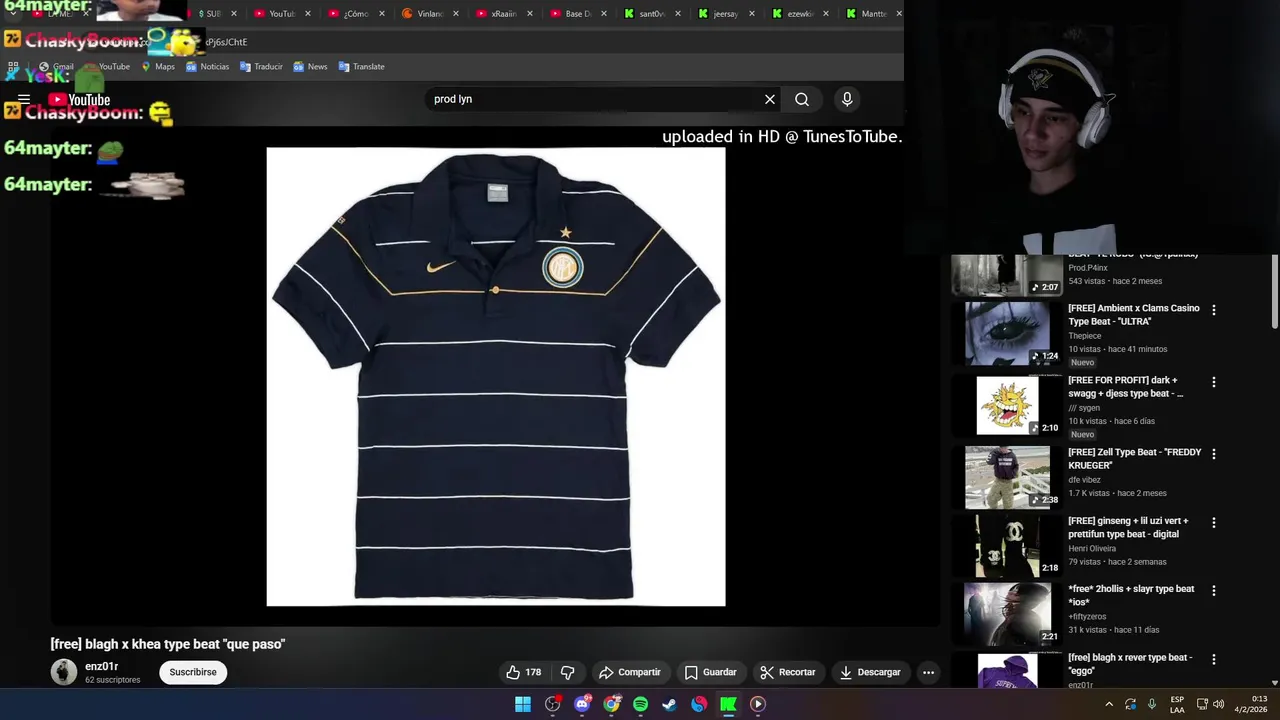
Task: Open 'Henri Oliveira' channel under ginseng video
Action: point(1094,548)
